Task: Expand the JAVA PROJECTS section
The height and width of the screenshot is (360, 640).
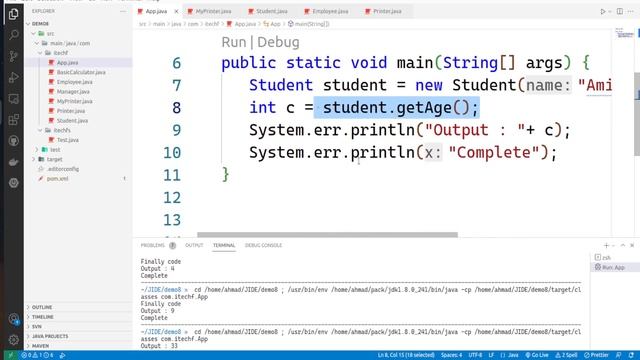Action: click(x=78, y=336)
